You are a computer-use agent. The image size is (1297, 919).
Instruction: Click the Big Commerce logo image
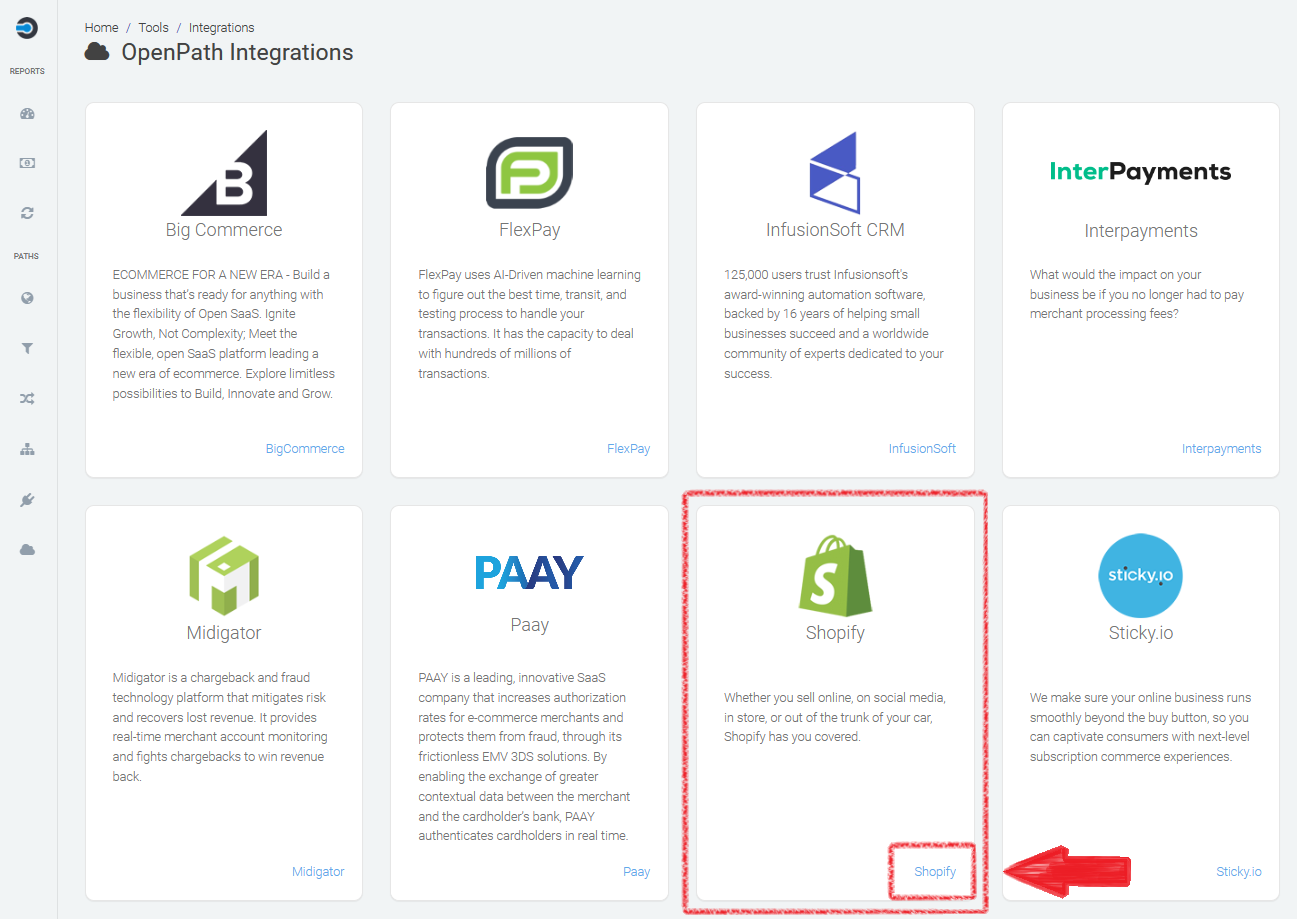[x=224, y=172]
